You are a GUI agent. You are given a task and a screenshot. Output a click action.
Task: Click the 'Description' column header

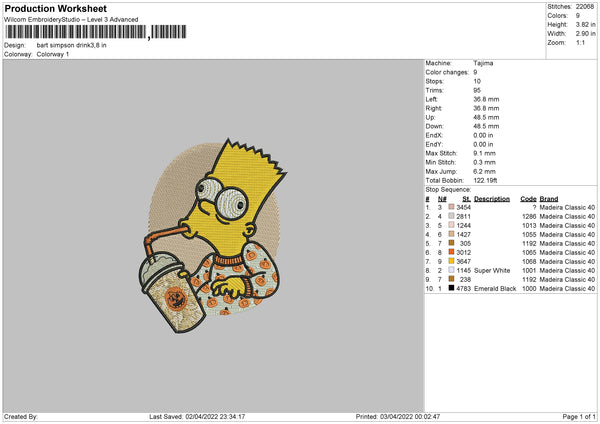[x=492, y=199]
